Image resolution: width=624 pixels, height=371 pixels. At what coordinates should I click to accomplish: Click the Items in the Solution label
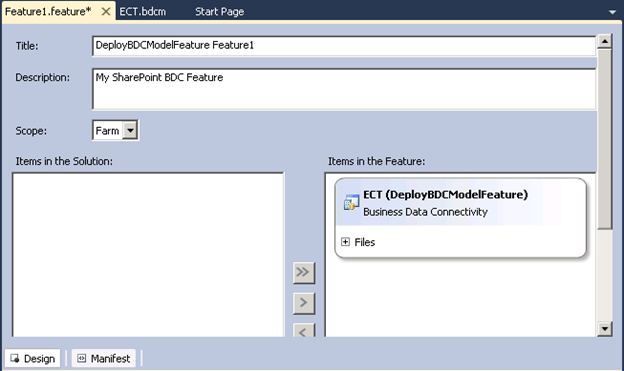point(64,161)
